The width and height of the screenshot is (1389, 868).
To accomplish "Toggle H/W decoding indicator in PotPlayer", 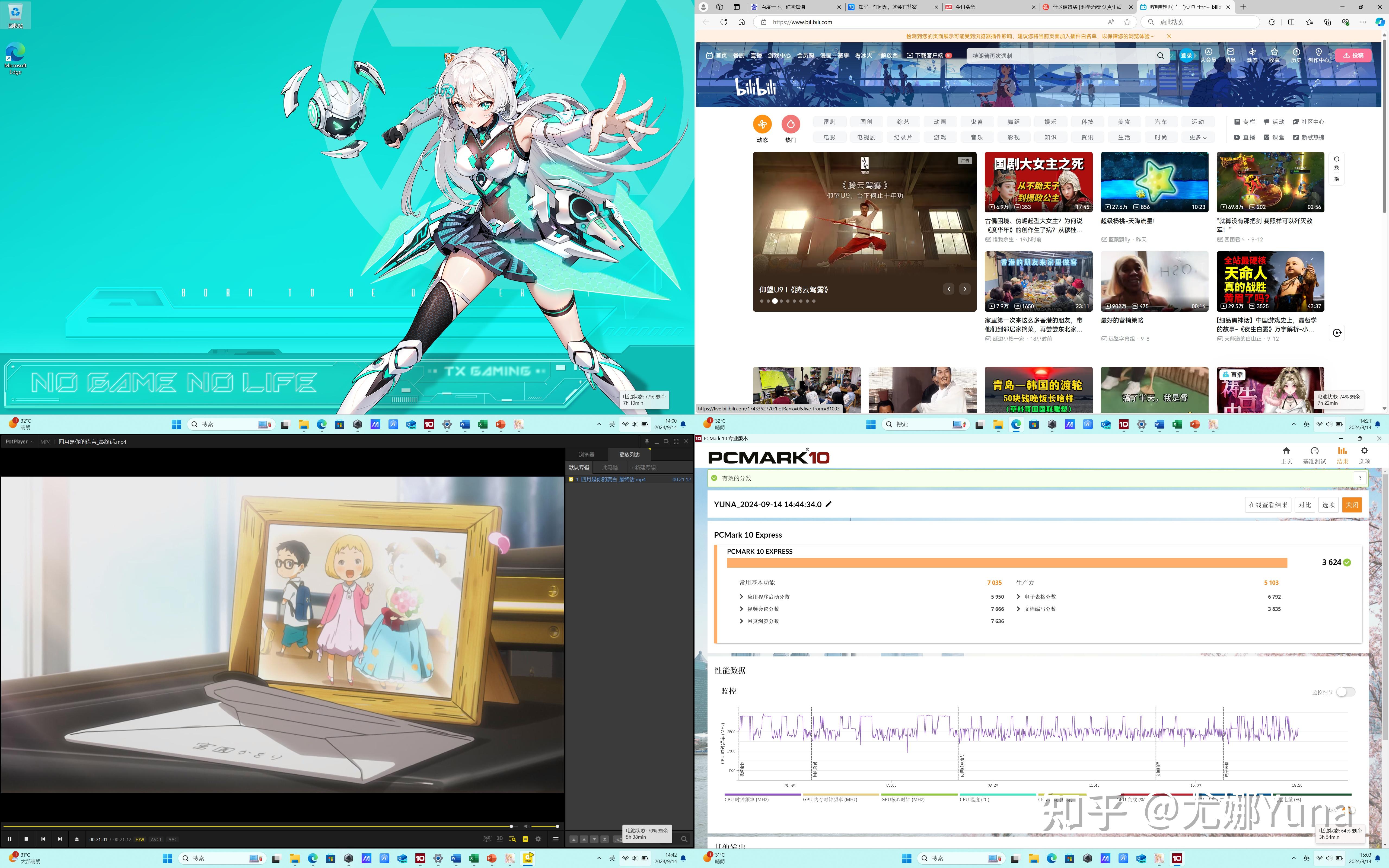I will coord(139,839).
